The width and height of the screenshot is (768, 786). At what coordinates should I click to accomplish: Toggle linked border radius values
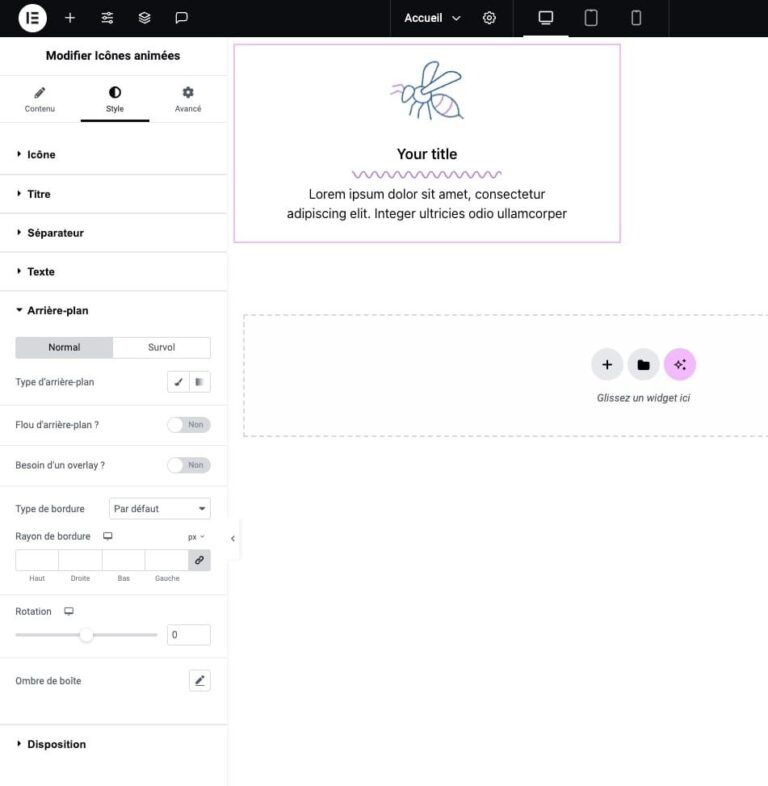(200, 560)
